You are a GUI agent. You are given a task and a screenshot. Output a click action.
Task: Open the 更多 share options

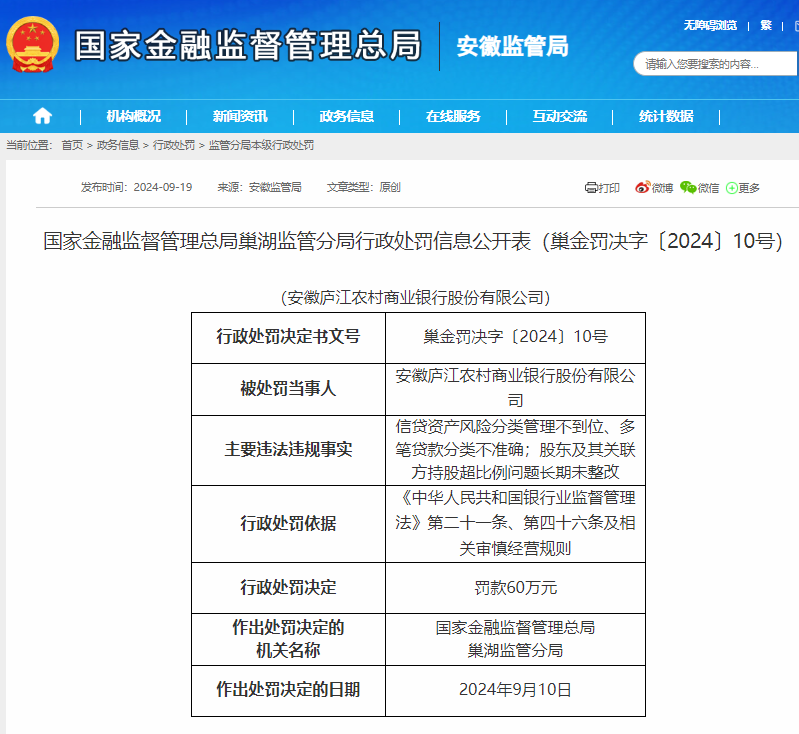(743, 187)
